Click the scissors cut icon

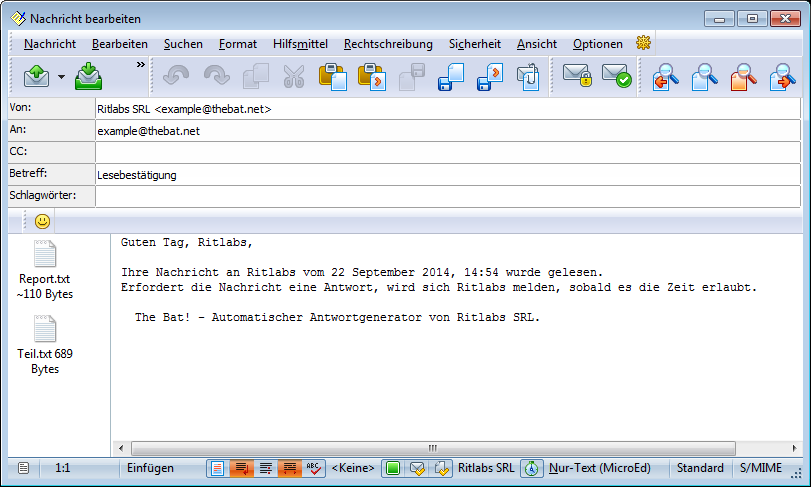pos(294,77)
